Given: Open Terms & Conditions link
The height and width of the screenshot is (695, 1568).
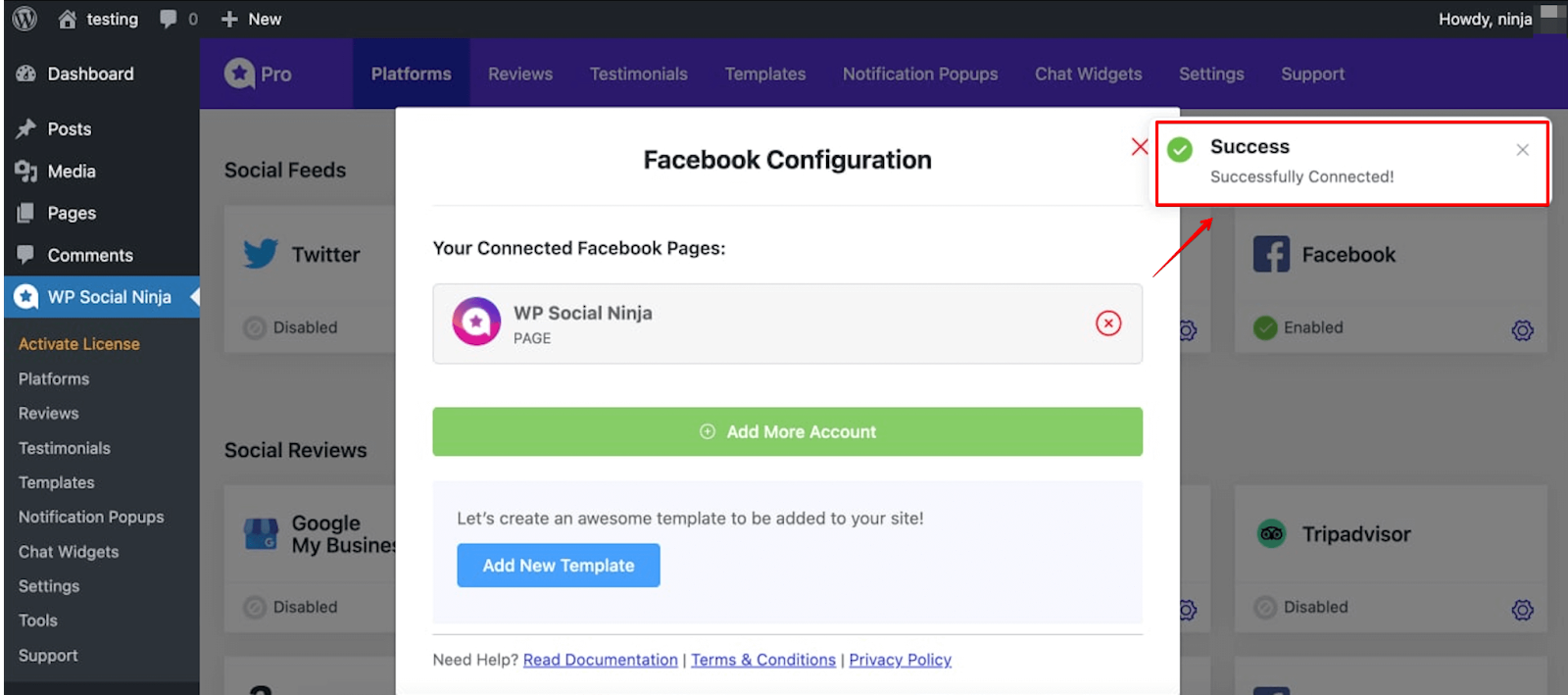Looking at the screenshot, I should tap(763, 660).
